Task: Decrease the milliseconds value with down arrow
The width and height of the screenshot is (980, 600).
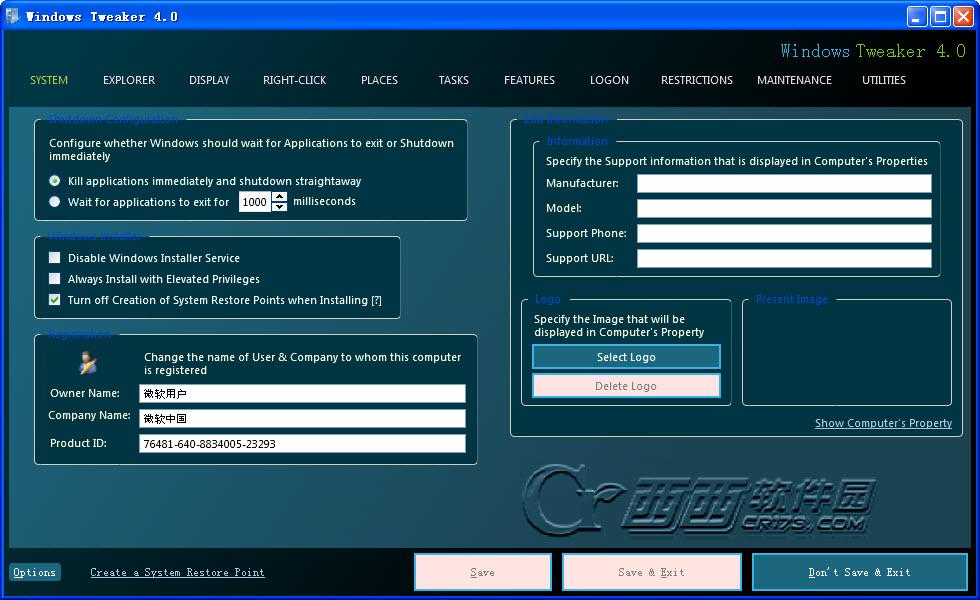Action: [280, 207]
